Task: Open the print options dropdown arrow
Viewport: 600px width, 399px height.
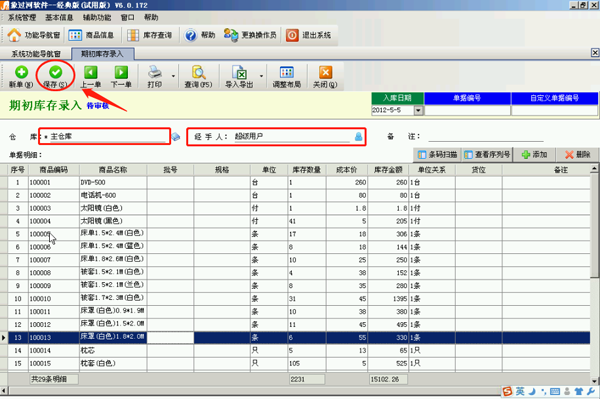Action: point(173,76)
